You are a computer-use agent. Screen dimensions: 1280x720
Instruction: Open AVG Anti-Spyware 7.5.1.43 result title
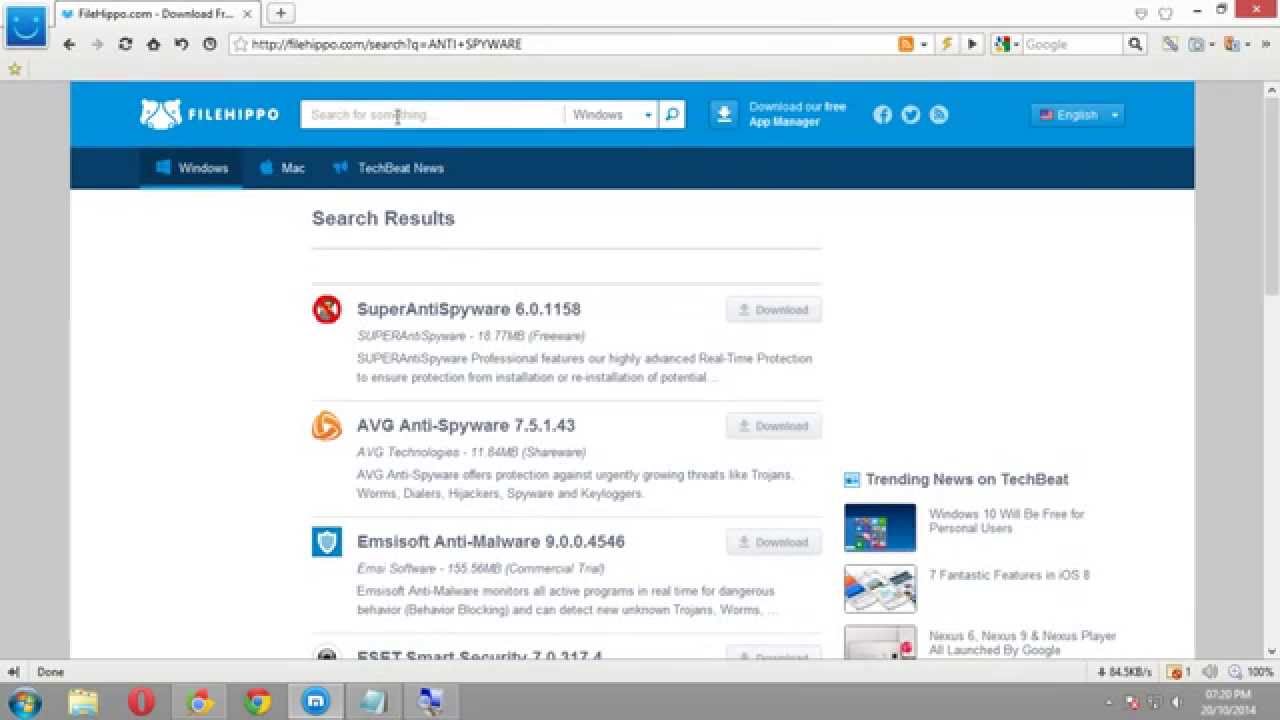point(466,425)
